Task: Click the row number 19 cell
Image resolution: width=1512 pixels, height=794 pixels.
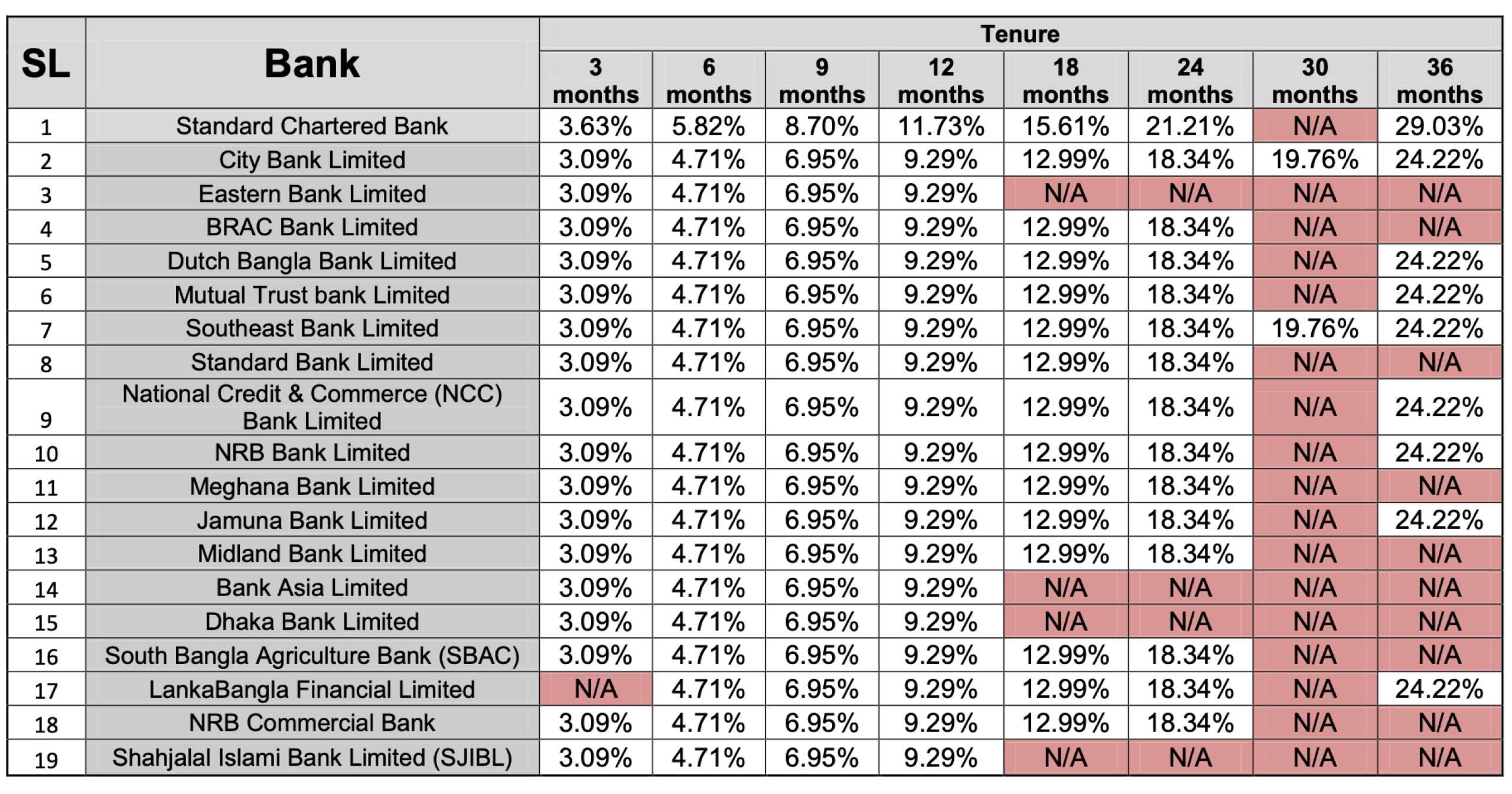Action: pyautogui.click(x=46, y=759)
